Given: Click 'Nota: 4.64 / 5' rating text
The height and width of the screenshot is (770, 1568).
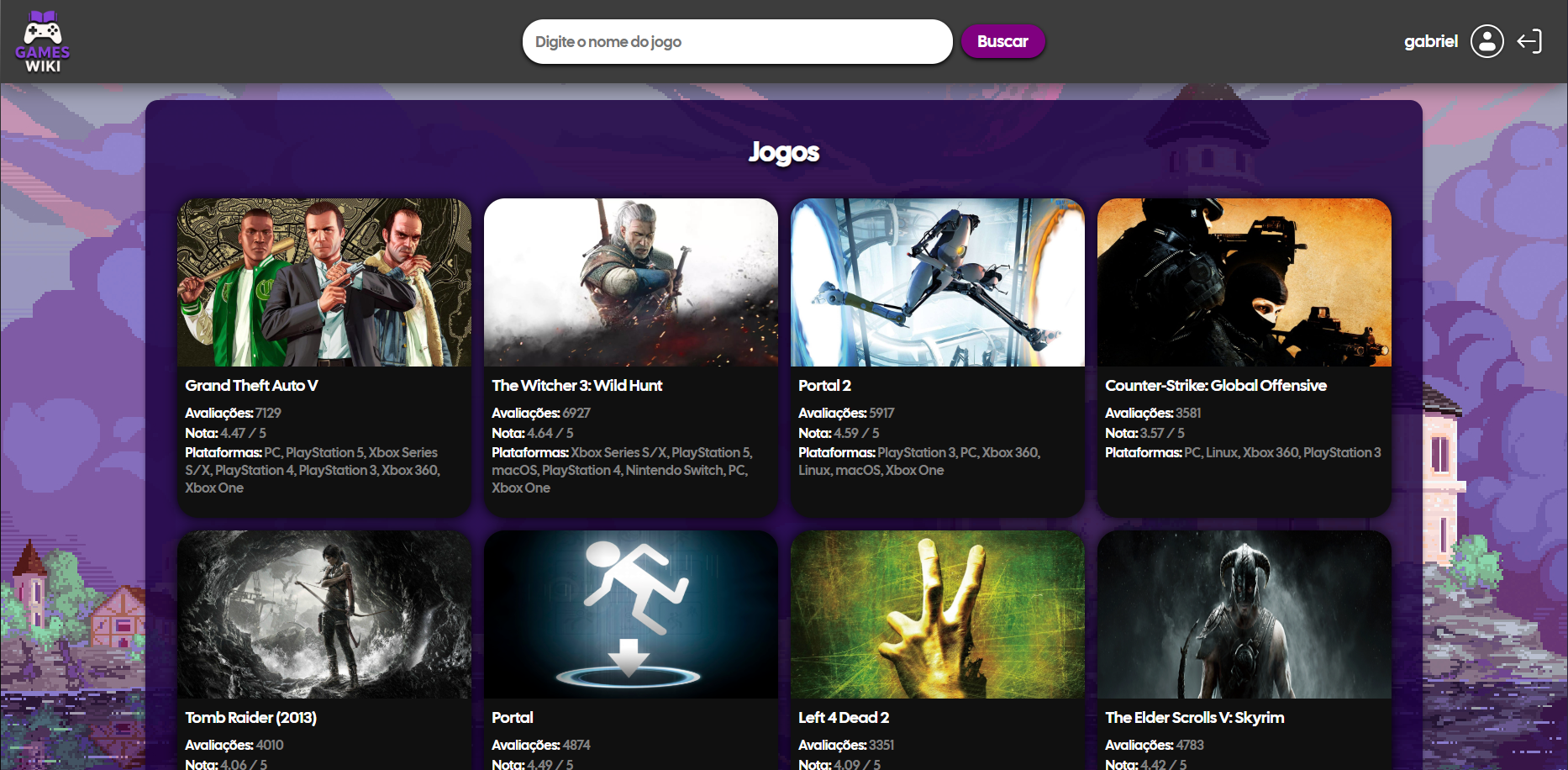Looking at the screenshot, I should (533, 433).
